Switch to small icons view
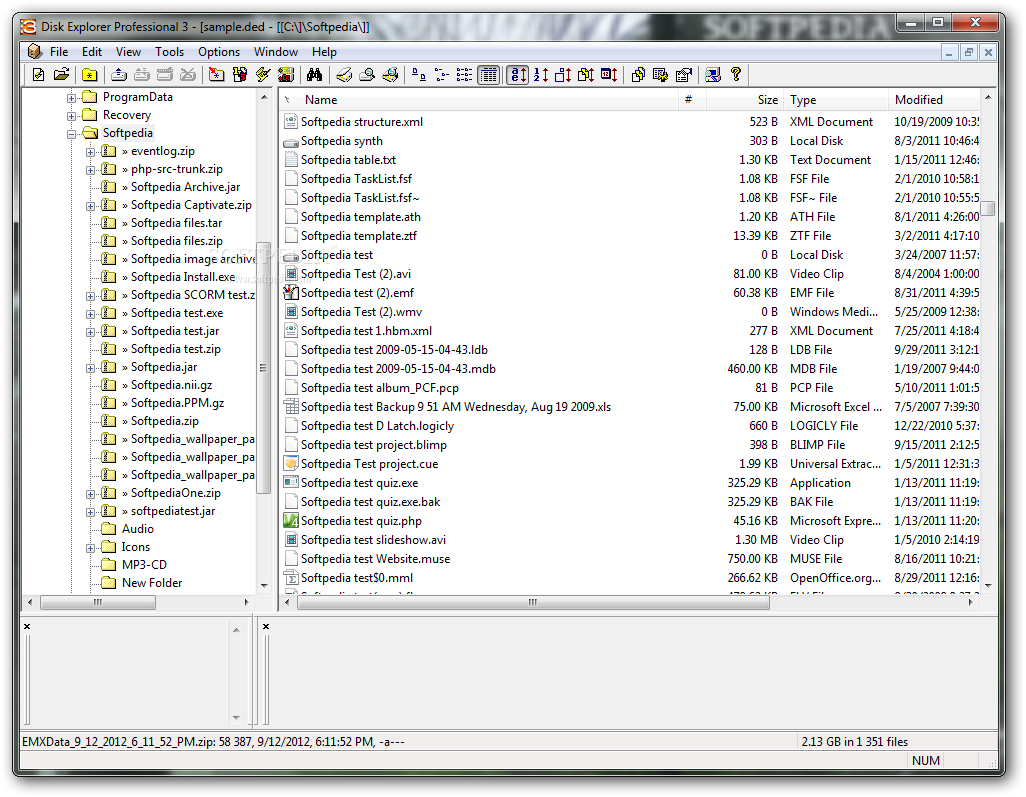This screenshot has width=1026, height=797. pyautogui.click(x=442, y=75)
